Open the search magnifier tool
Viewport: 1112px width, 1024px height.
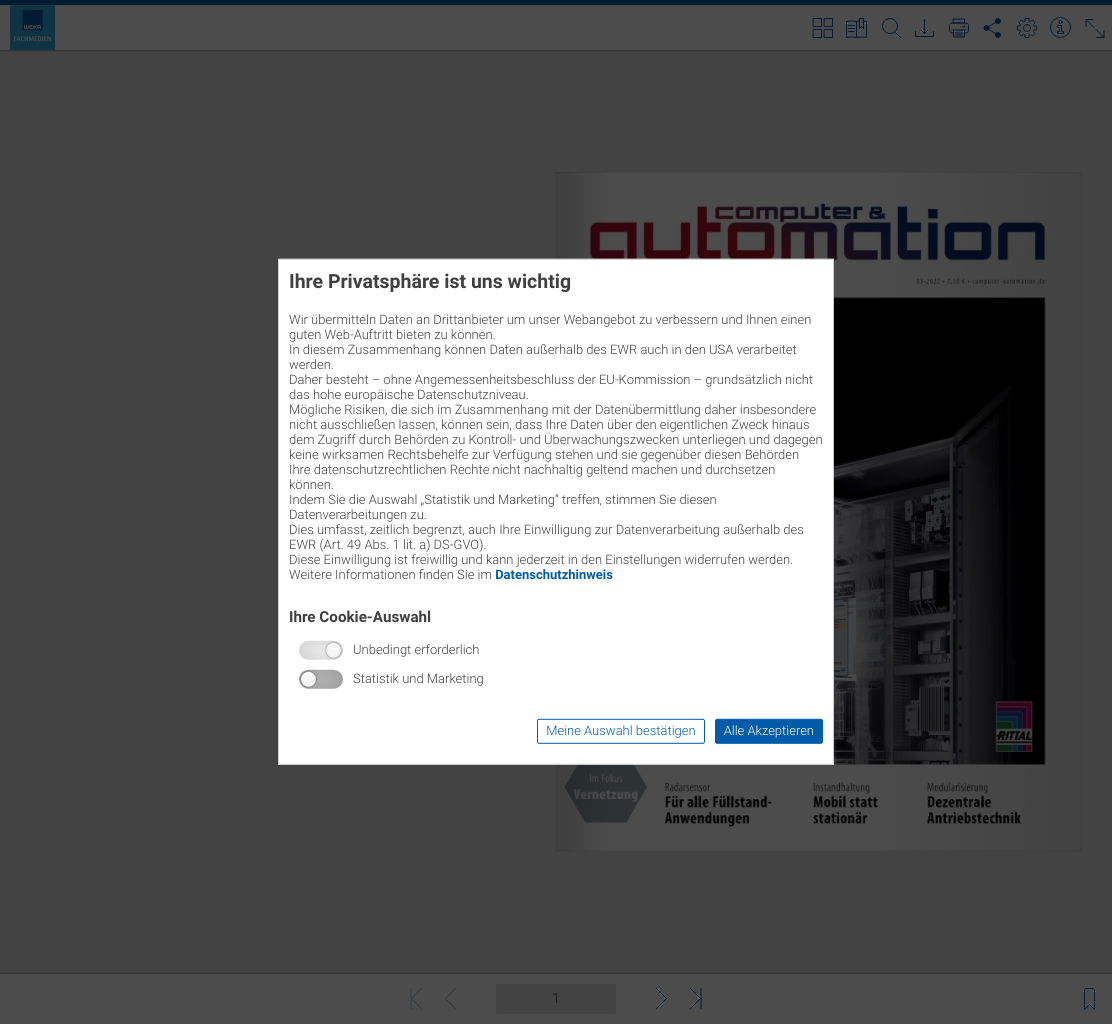[x=891, y=28]
